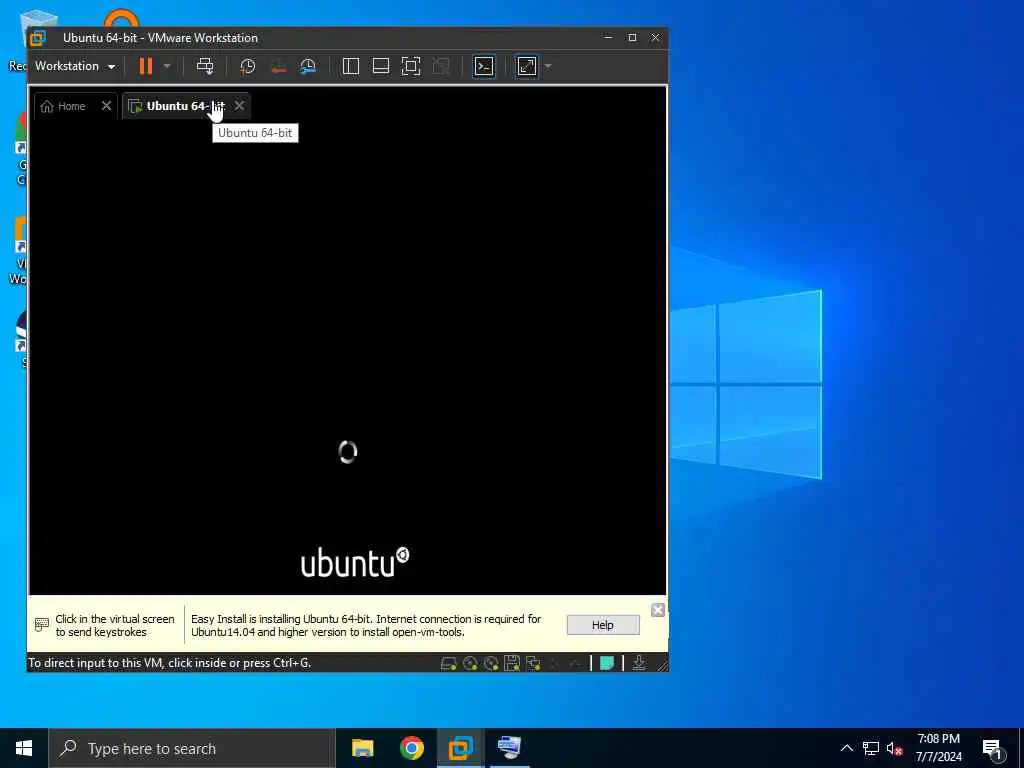
Task: Pause the virtual machine with the orange button
Action: (x=146, y=66)
